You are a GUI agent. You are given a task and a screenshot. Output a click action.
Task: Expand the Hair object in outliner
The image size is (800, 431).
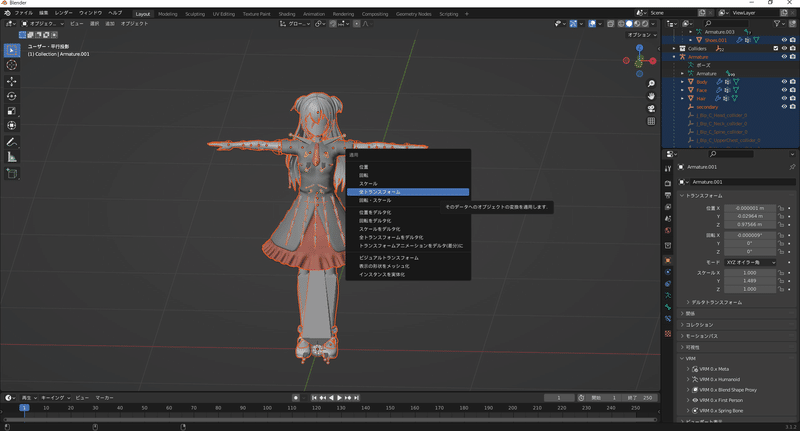point(683,98)
